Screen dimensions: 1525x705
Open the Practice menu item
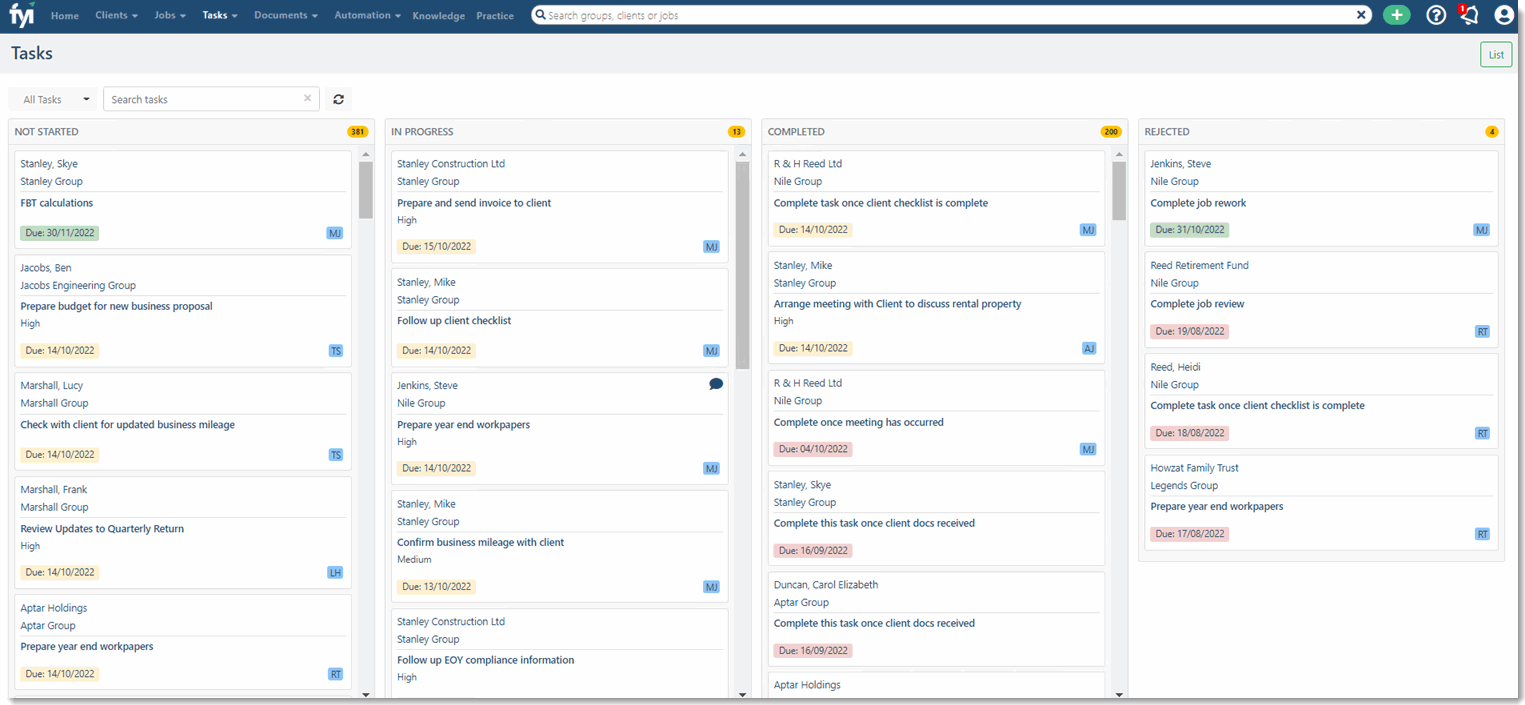point(494,15)
